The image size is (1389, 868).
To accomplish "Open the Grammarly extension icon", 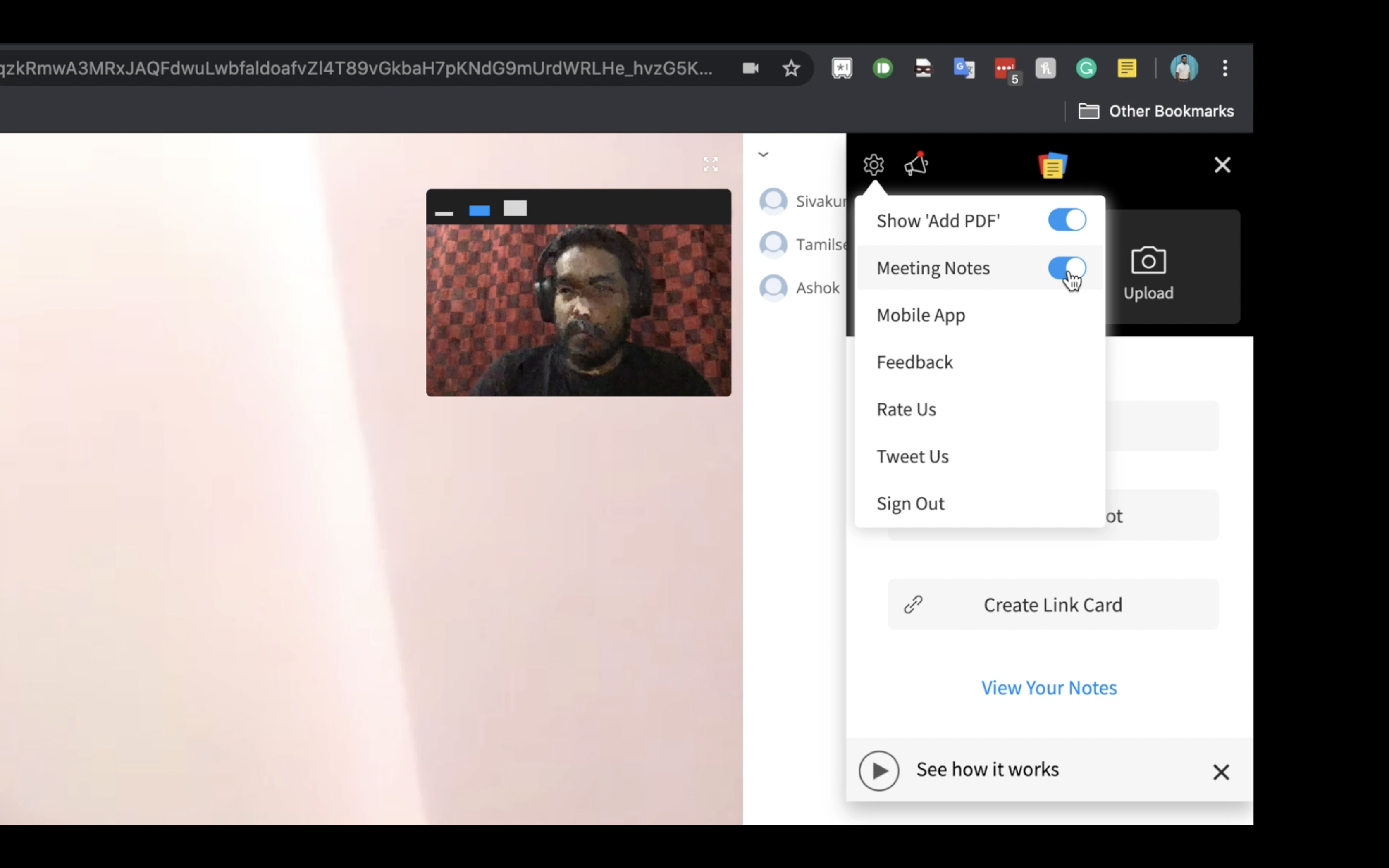I will pyautogui.click(x=1086, y=69).
